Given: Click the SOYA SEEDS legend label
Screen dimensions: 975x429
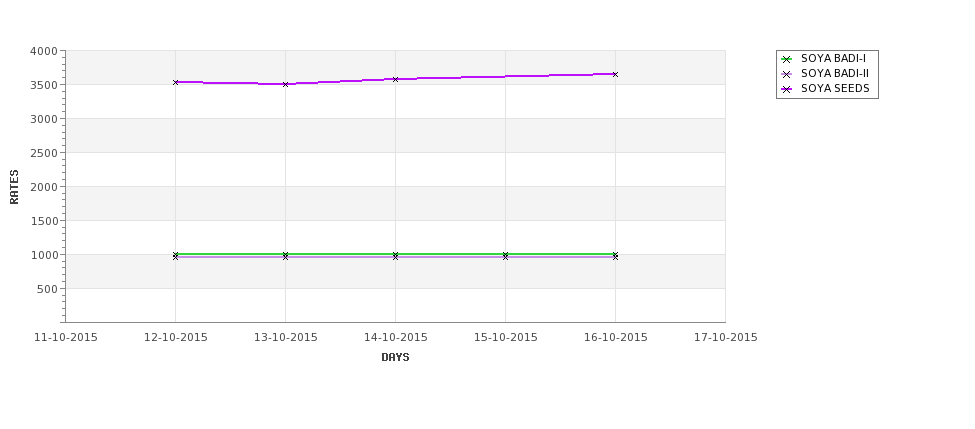Looking at the screenshot, I should (x=835, y=89).
